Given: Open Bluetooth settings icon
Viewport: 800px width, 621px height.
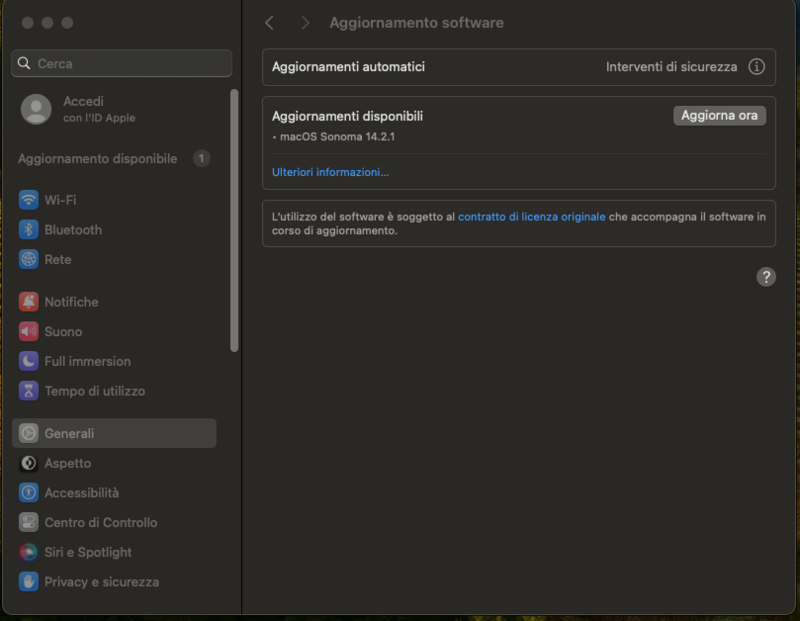Looking at the screenshot, I should (29, 230).
